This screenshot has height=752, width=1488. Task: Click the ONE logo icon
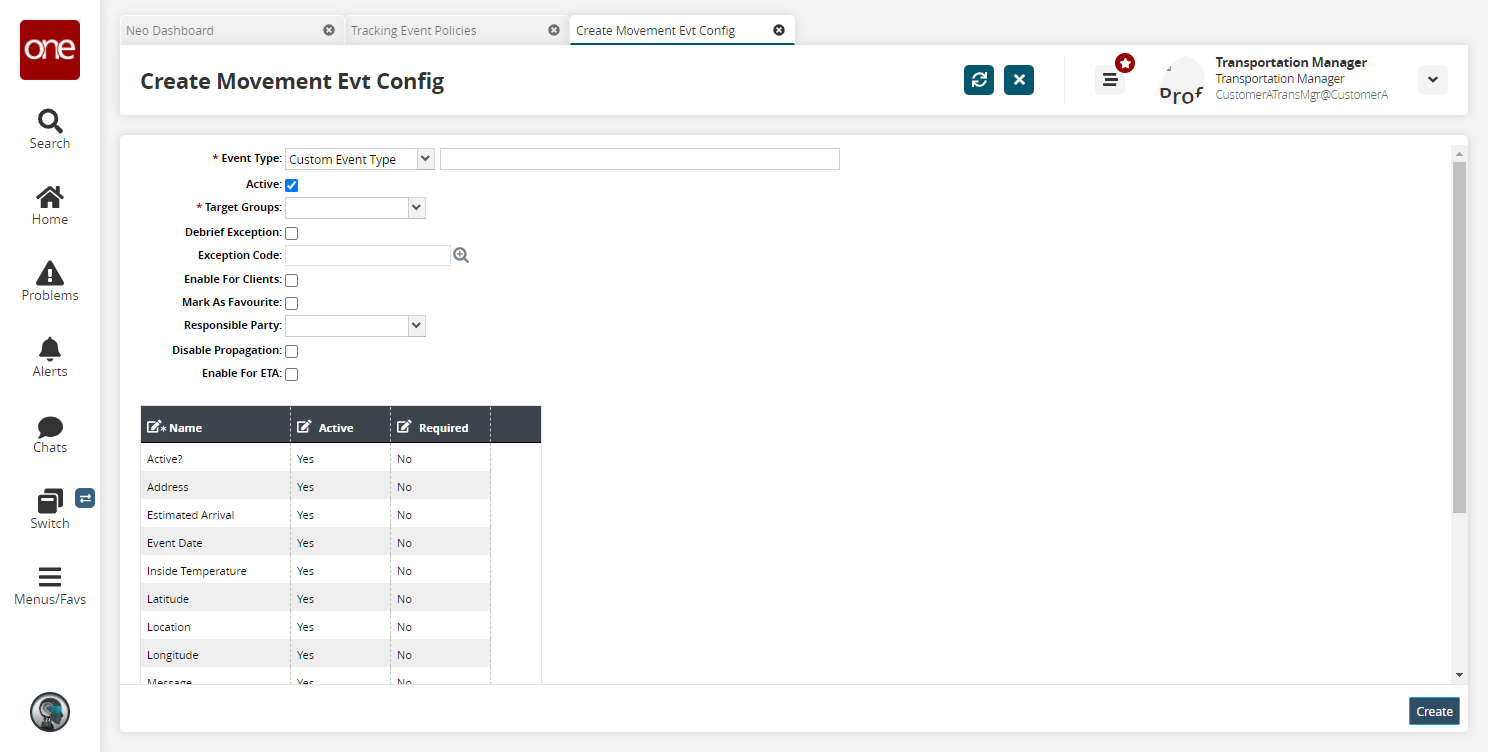pyautogui.click(x=50, y=50)
